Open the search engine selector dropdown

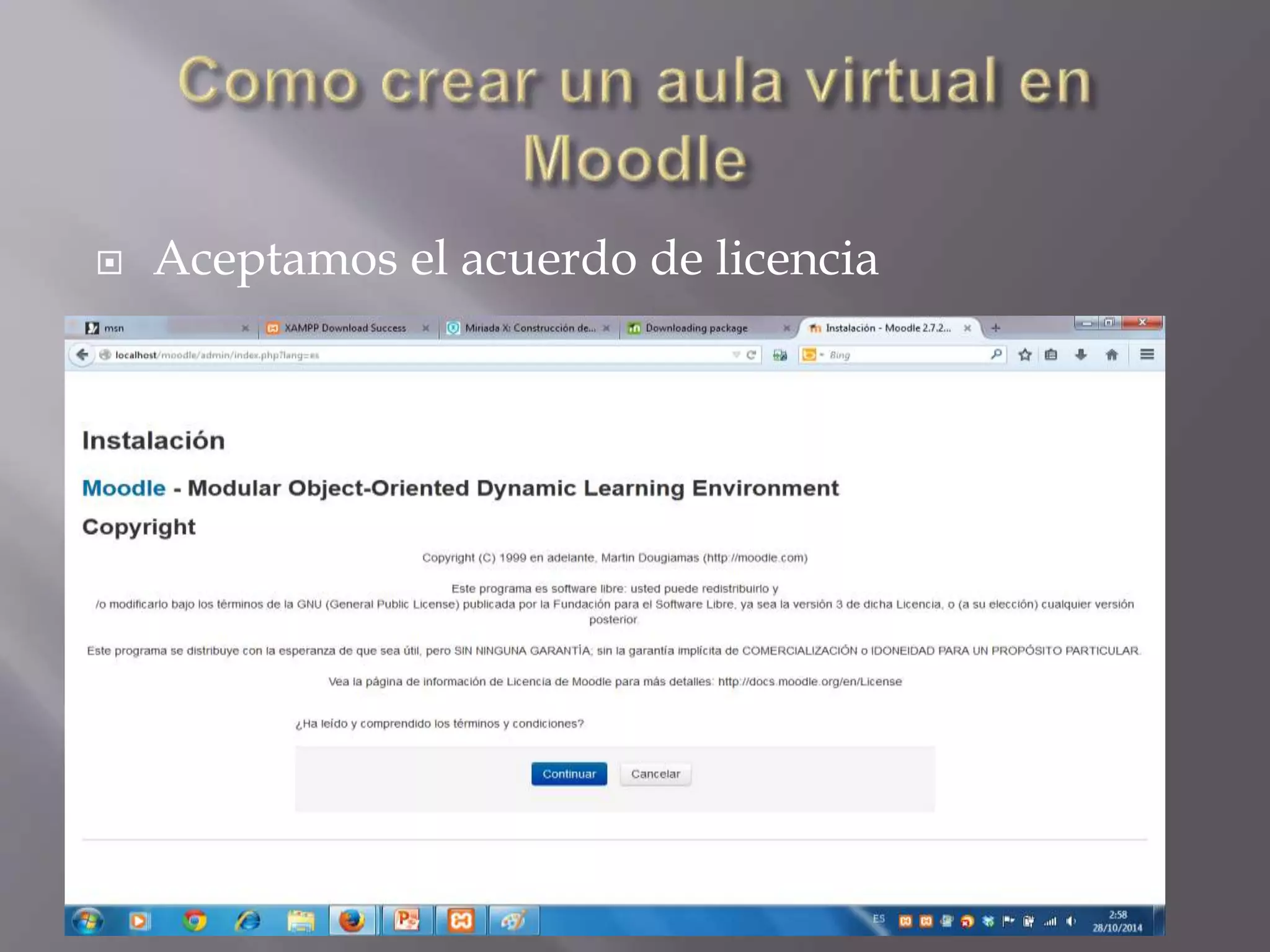[812, 355]
